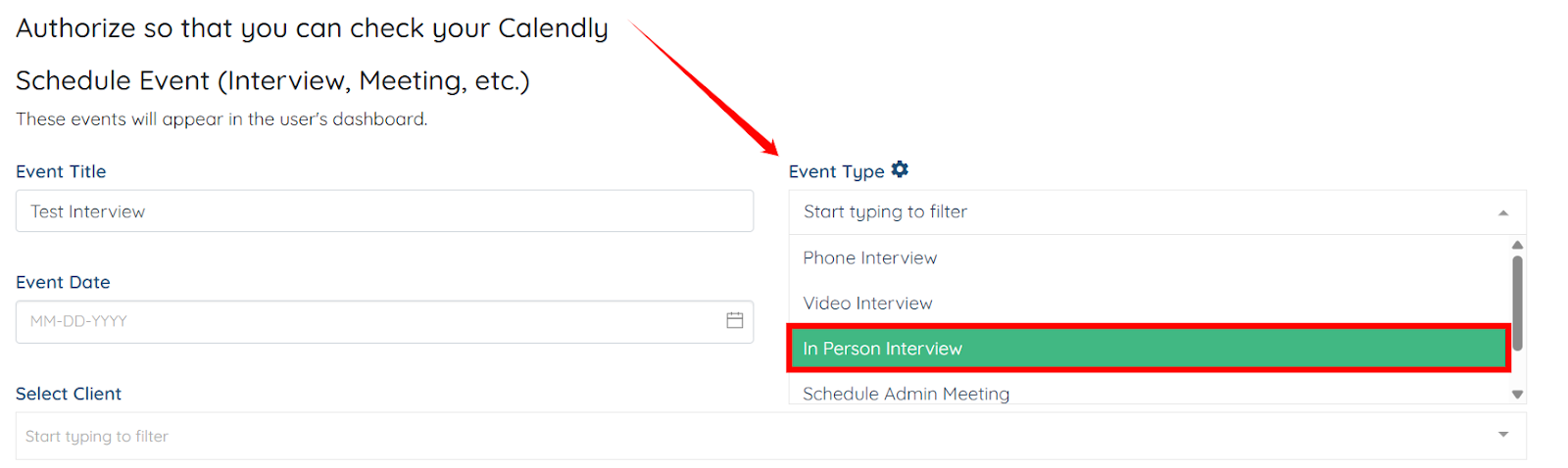Viewport: 1568px width, 468px height.
Task: Click the event type list scrollbar thumb
Action: coord(1517,302)
